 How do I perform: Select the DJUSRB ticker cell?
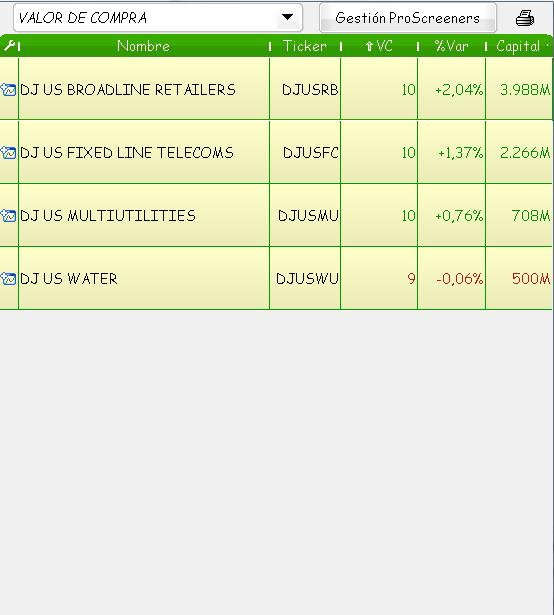310,90
